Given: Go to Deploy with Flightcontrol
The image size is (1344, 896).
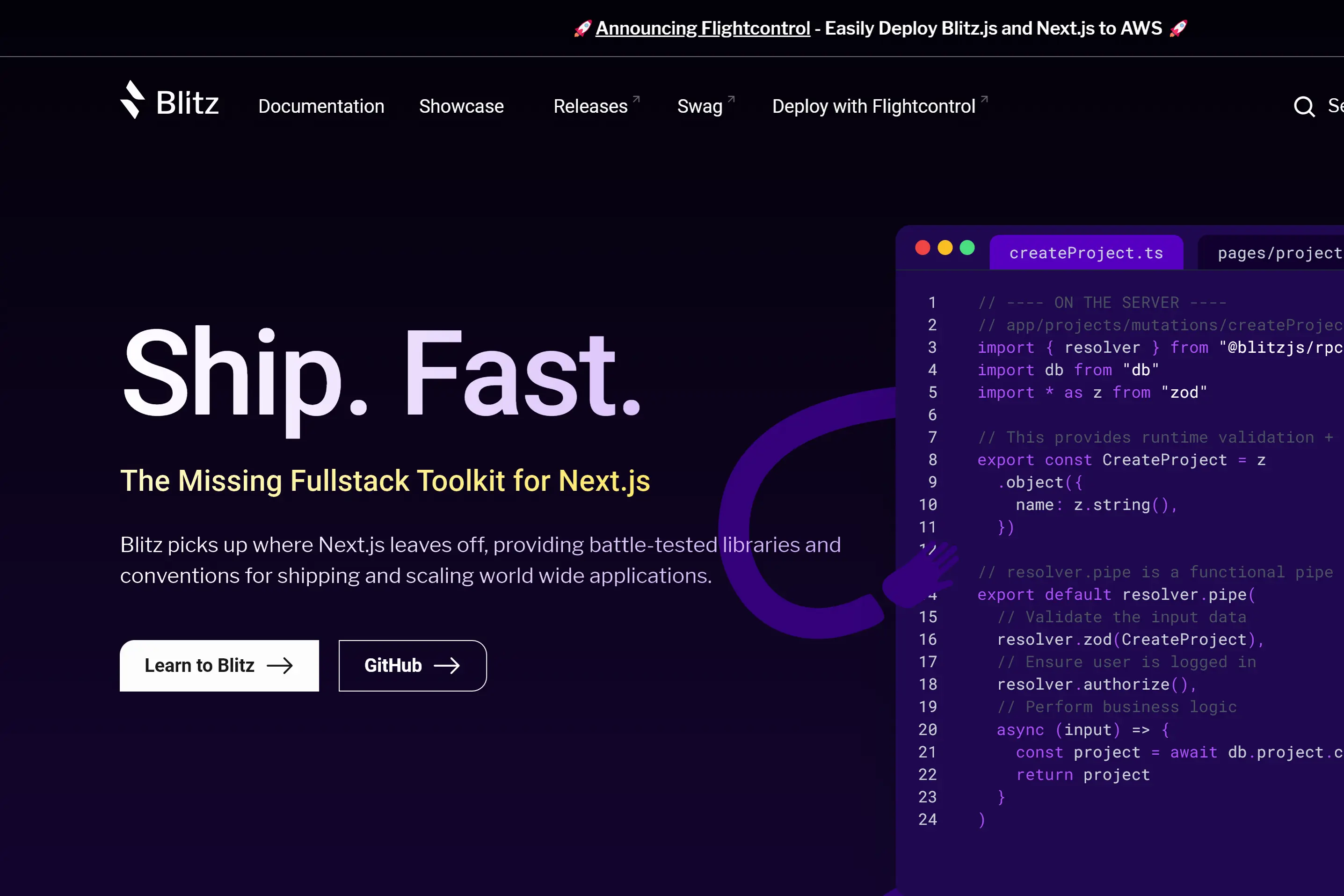Looking at the screenshot, I should [x=873, y=106].
